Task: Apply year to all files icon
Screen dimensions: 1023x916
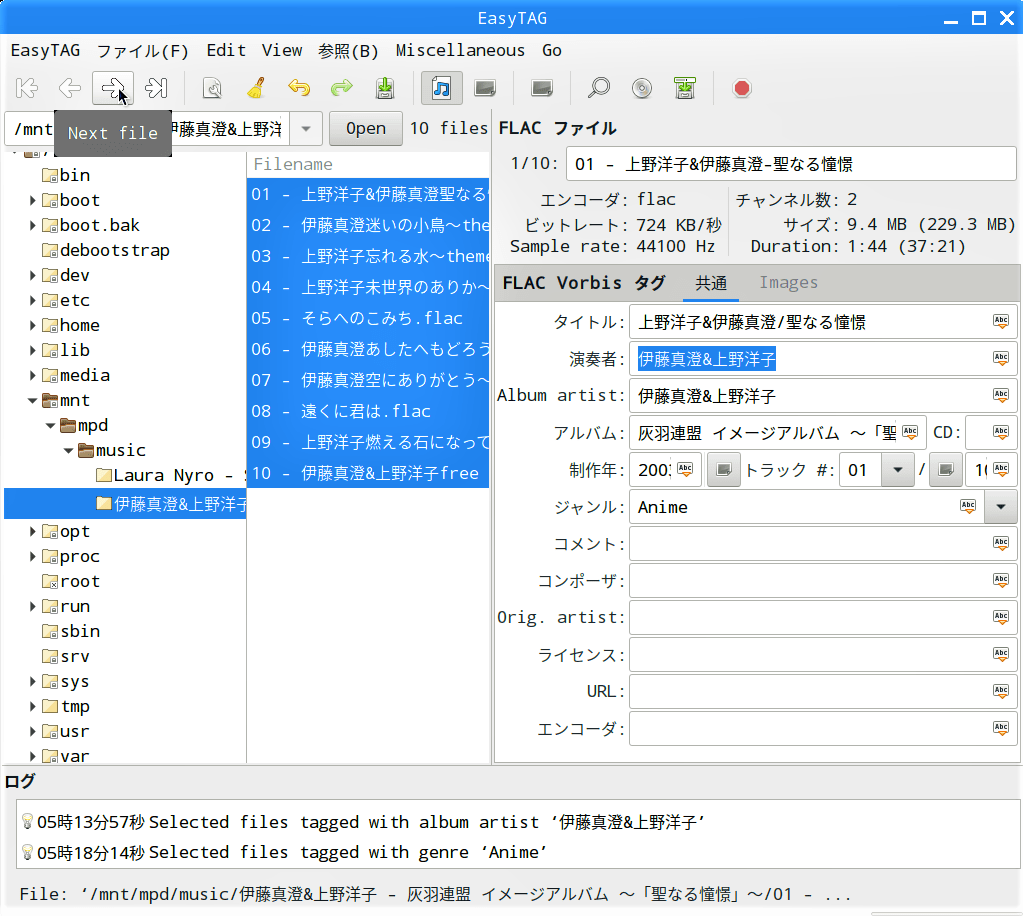Action: 685,469
